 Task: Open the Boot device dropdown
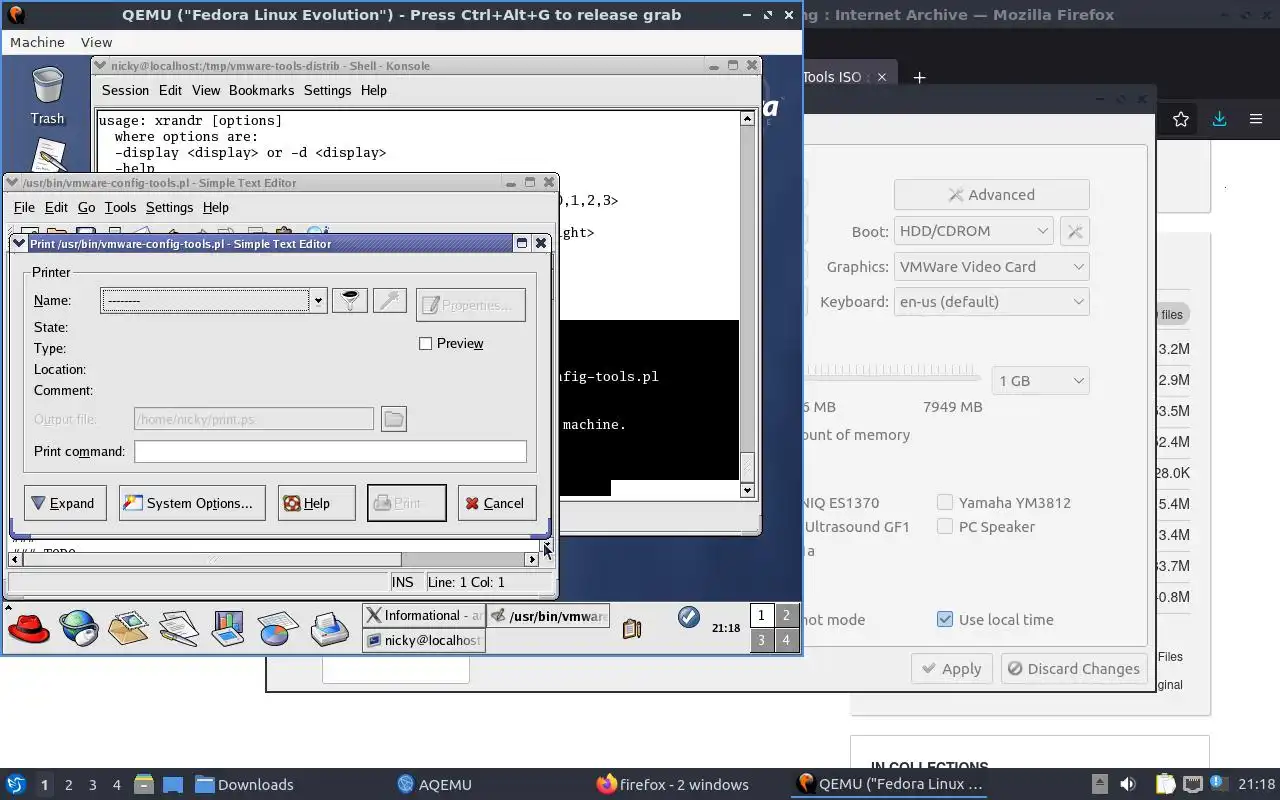pyautogui.click(x=973, y=231)
